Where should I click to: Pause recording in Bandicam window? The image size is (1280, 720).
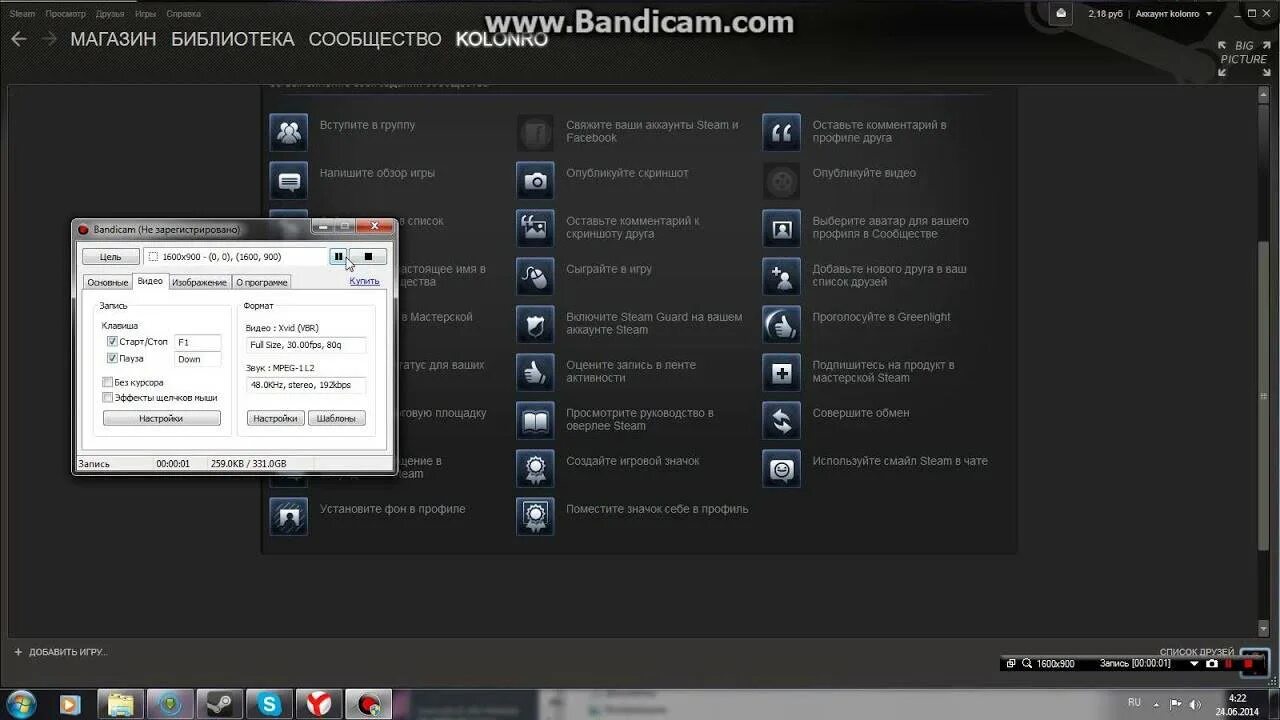point(338,257)
